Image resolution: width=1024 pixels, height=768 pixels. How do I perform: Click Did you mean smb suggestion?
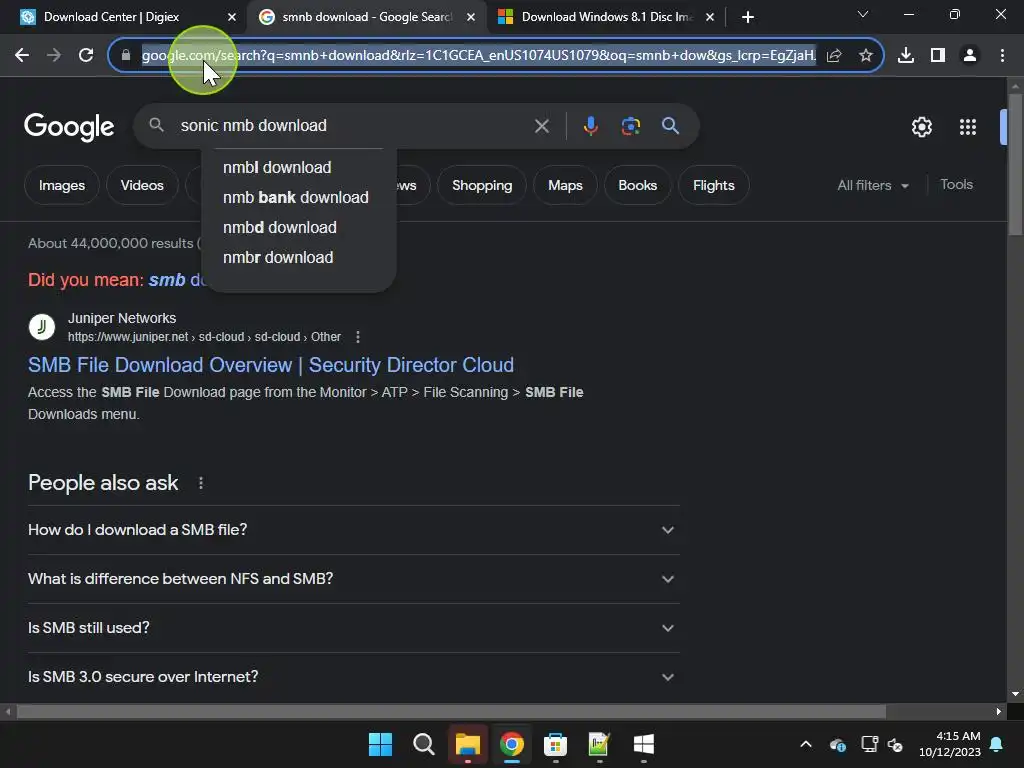(177, 280)
